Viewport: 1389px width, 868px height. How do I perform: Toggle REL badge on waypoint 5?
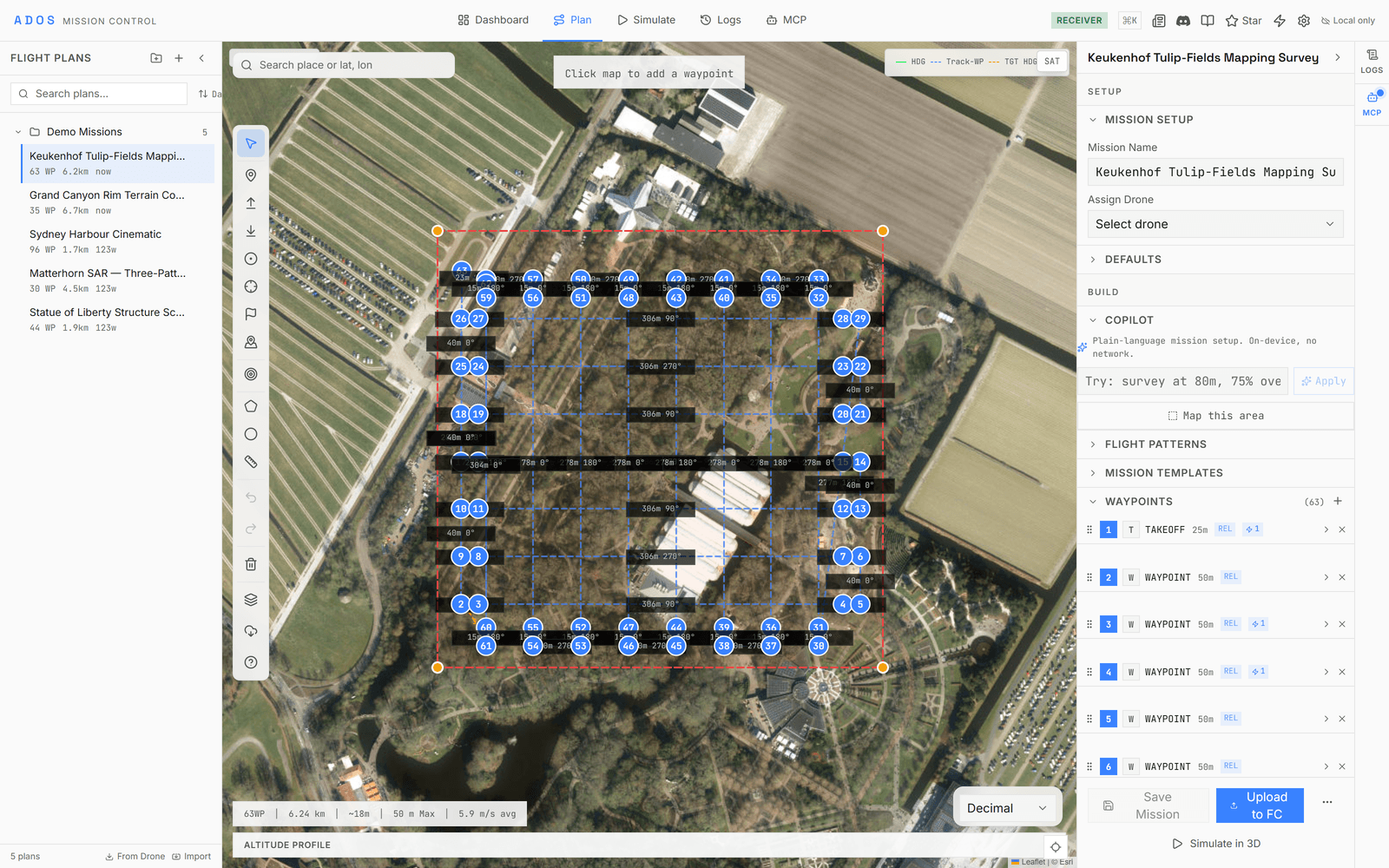click(x=1231, y=718)
